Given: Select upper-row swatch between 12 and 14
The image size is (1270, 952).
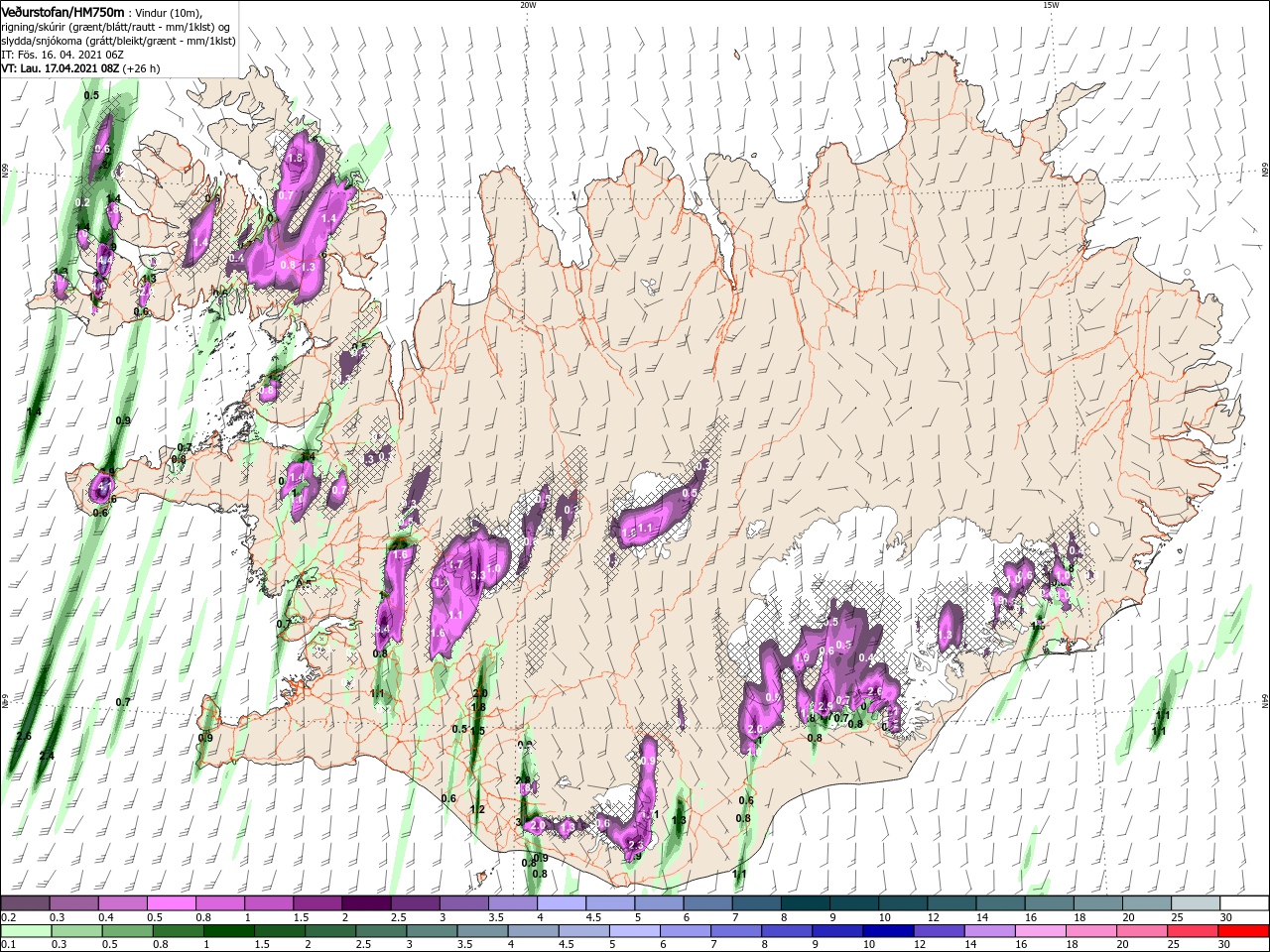Looking at the screenshot, I should [952, 903].
